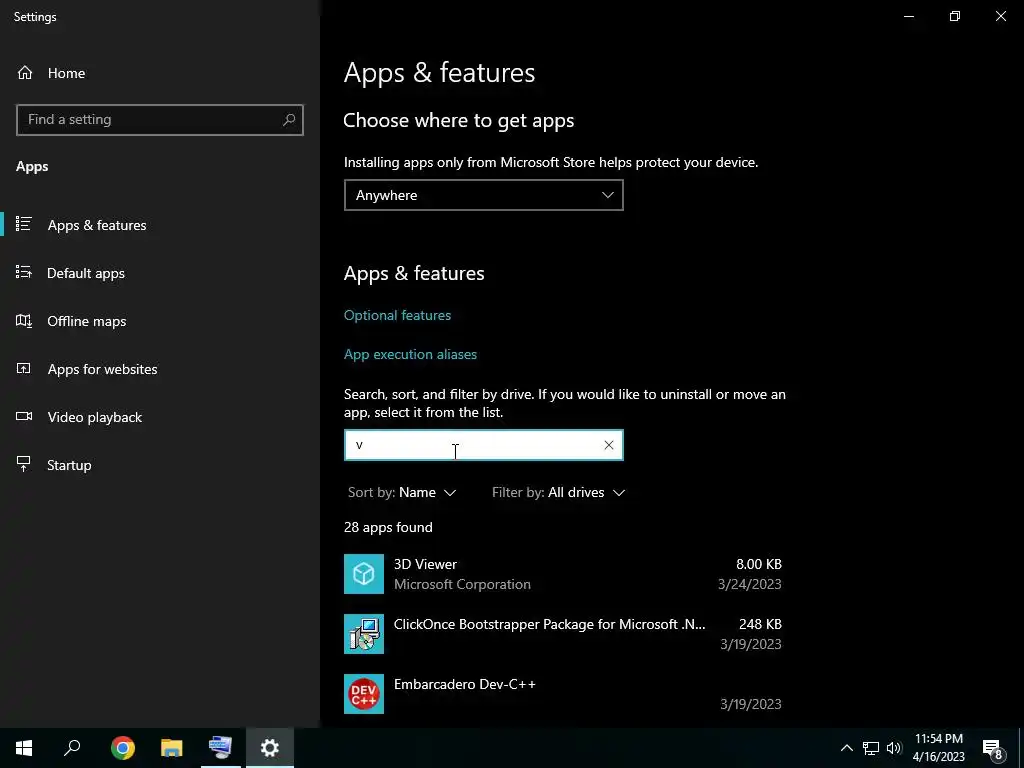Open Filter by All drives dropdown
Screen dimensions: 1024x768
click(x=558, y=492)
